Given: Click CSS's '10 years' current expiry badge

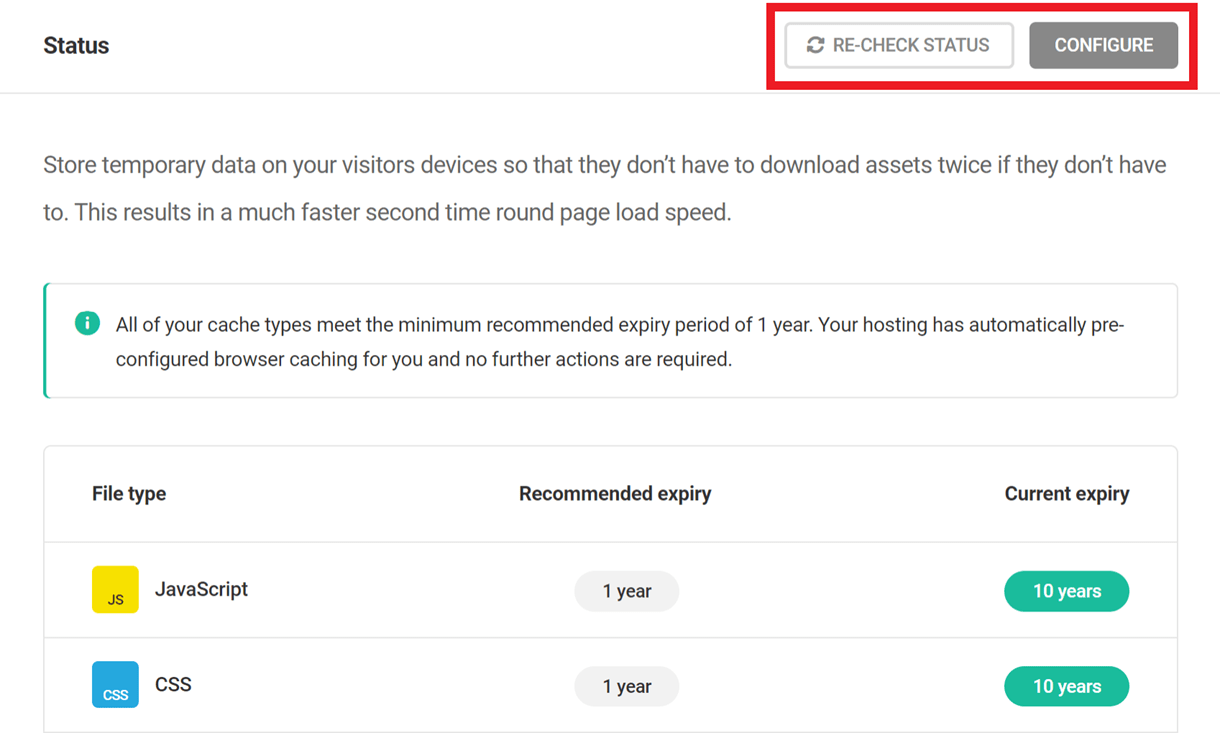Looking at the screenshot, I should (x=1066, y=687).
